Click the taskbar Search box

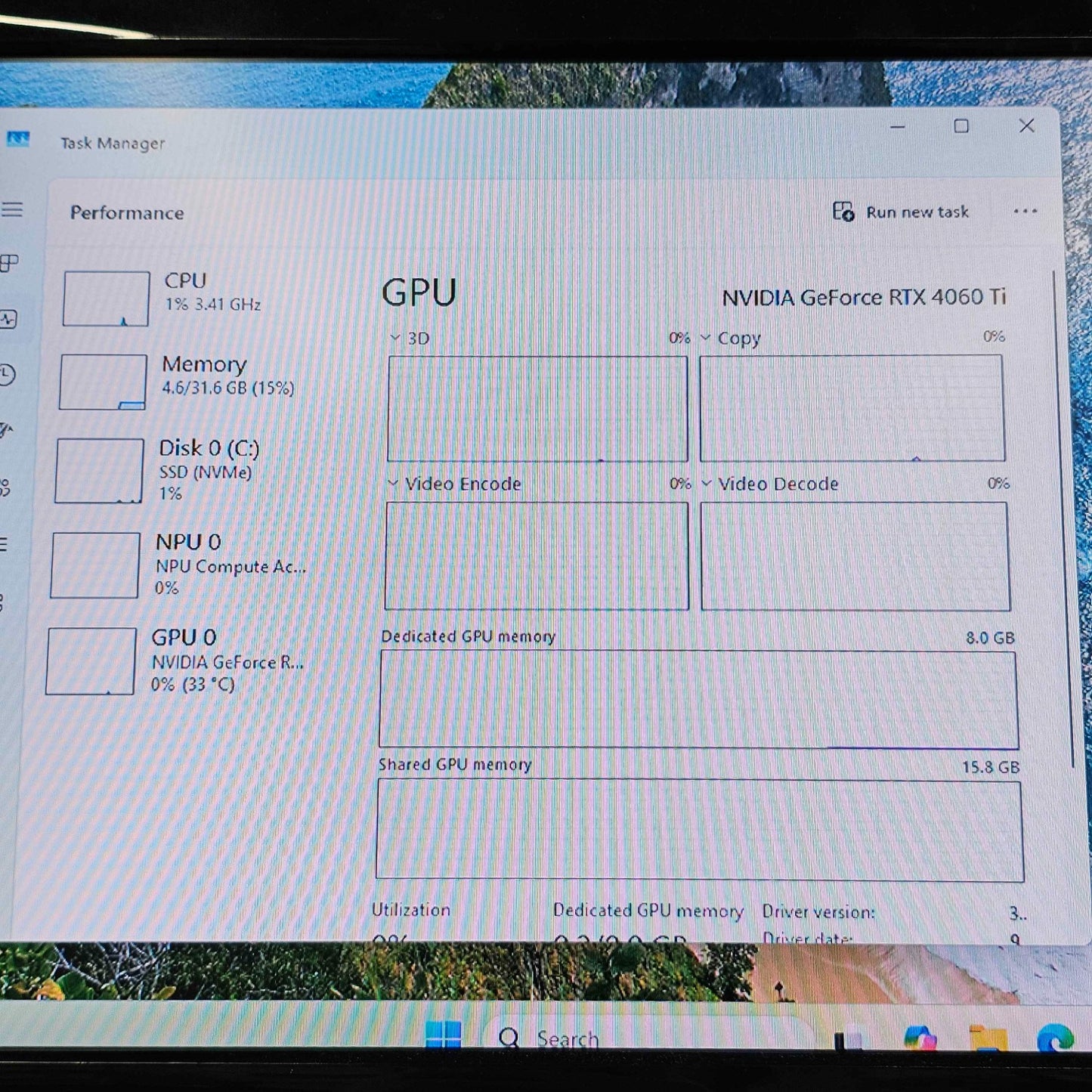point(567,1039)
